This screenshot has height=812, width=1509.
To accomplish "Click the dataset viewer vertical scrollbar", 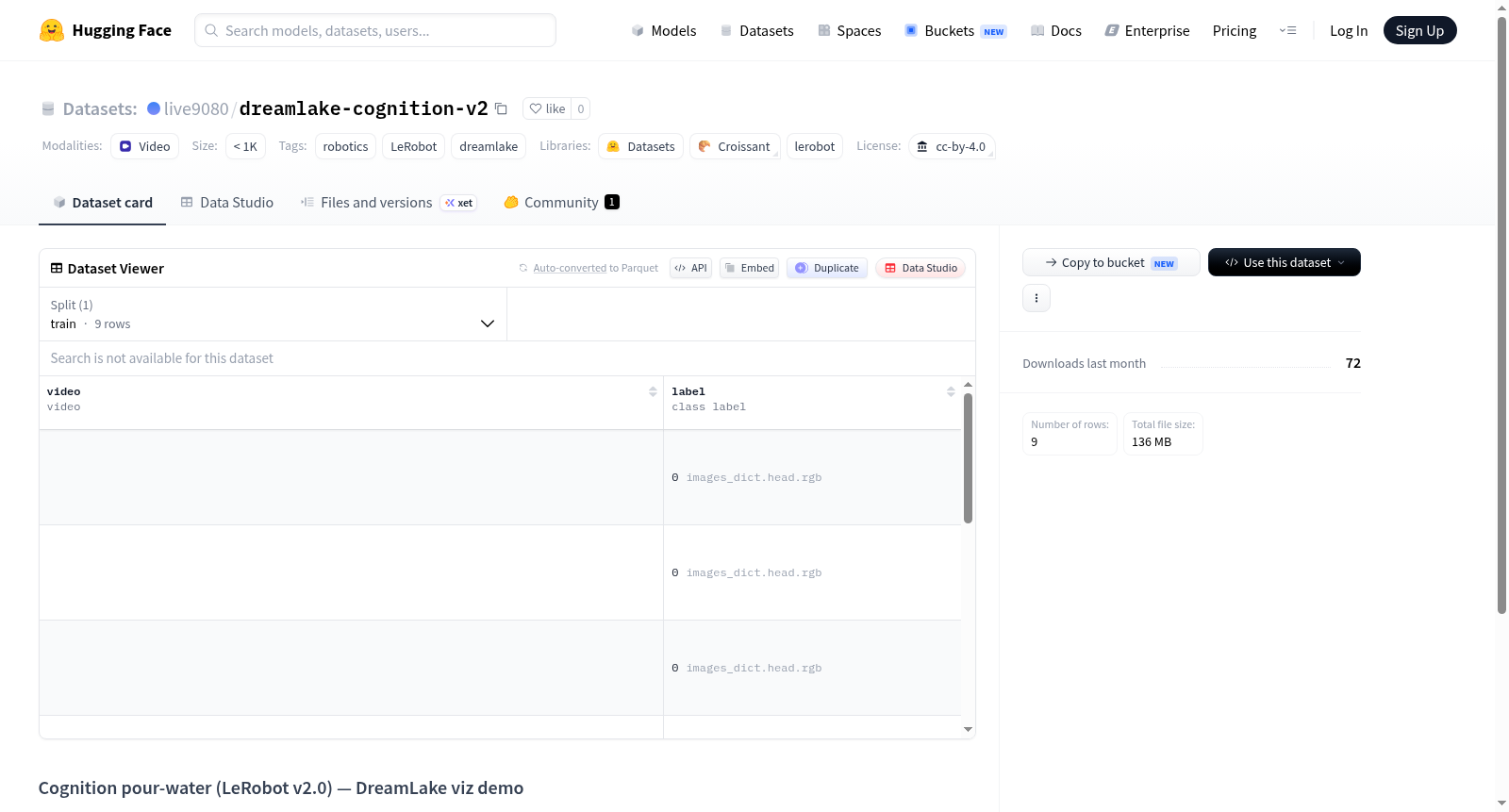I will click(968, 457).
